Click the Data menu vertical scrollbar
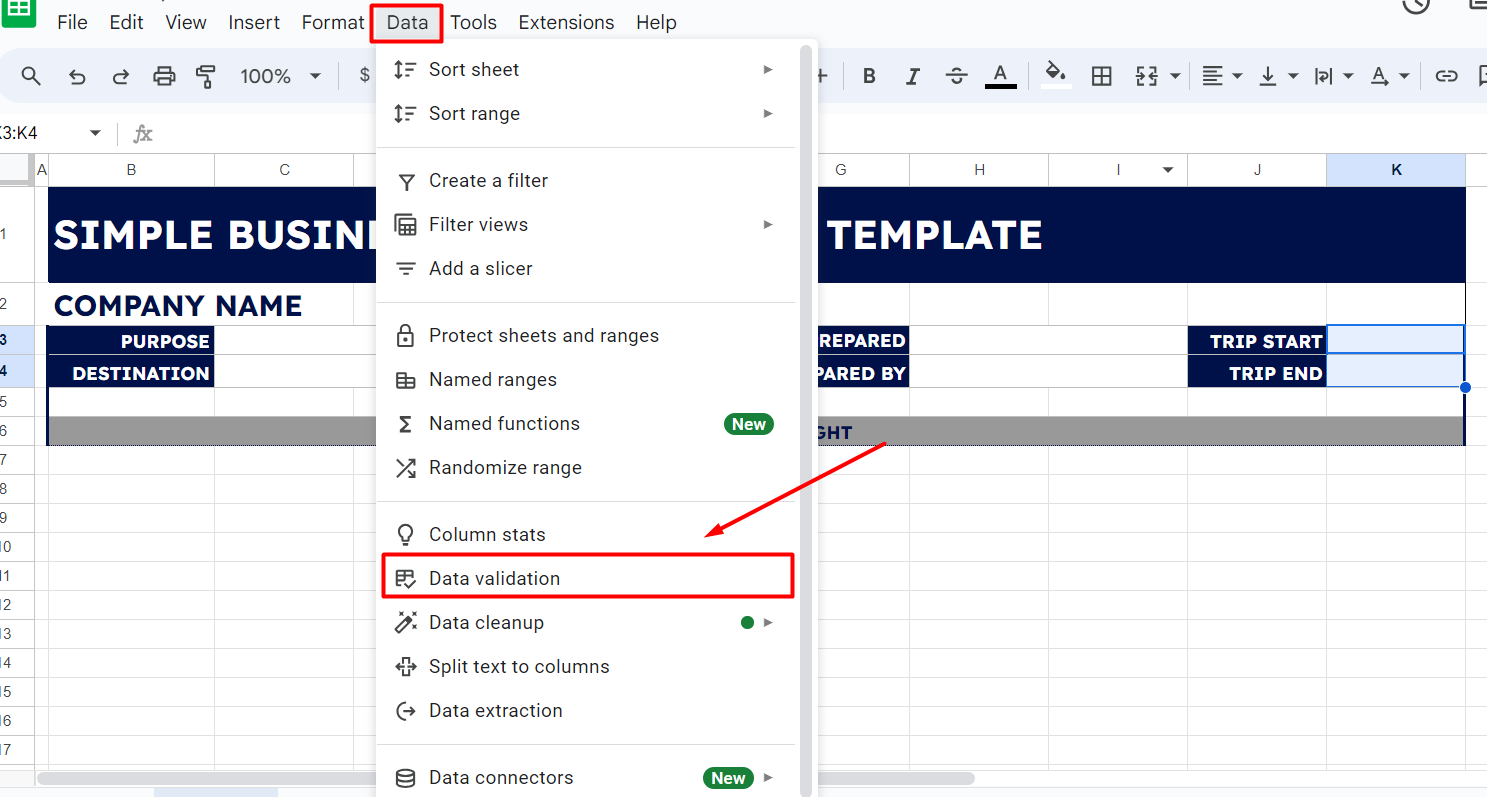1487x797 pixels. click(805, 420)
